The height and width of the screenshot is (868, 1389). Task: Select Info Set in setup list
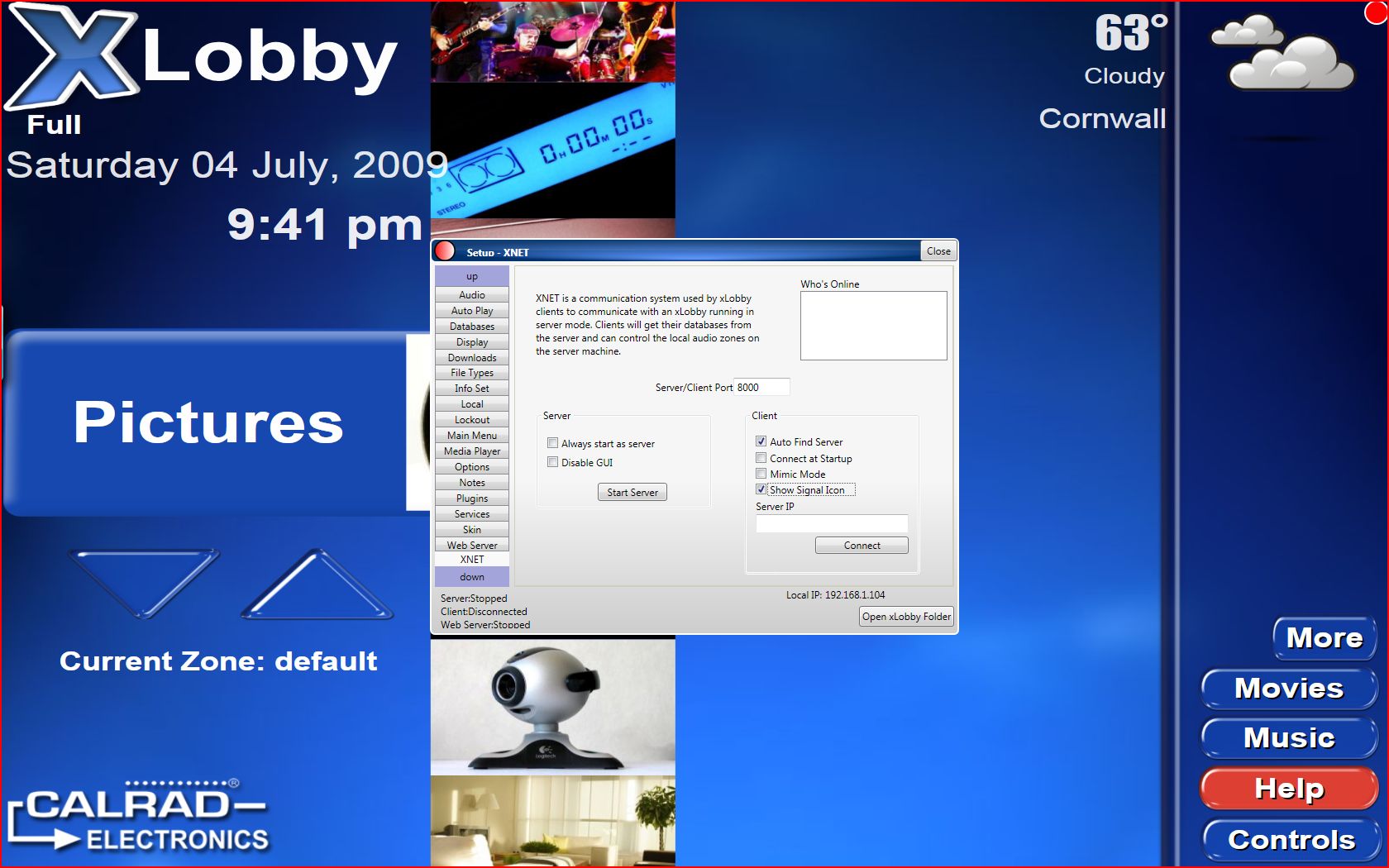coord(472,389)
